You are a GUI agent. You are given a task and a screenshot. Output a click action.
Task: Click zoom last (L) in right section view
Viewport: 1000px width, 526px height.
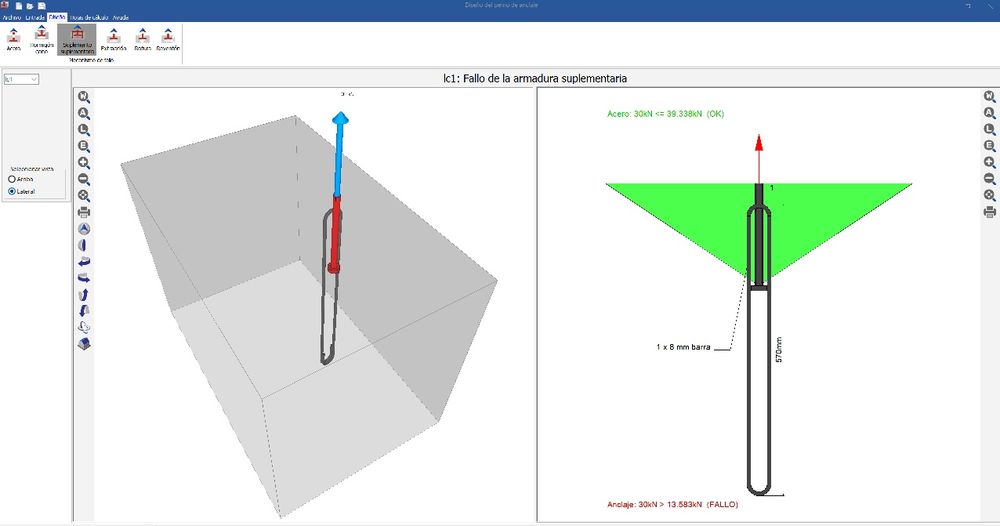click(989, 129)
